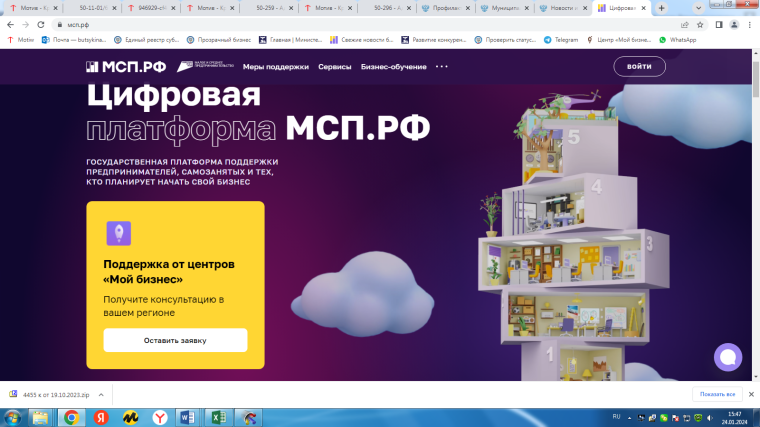Open the Центр «Мой бизне... bookmark
The height and width of the screenshot is (427, 760).
click(x=618, y=40)
